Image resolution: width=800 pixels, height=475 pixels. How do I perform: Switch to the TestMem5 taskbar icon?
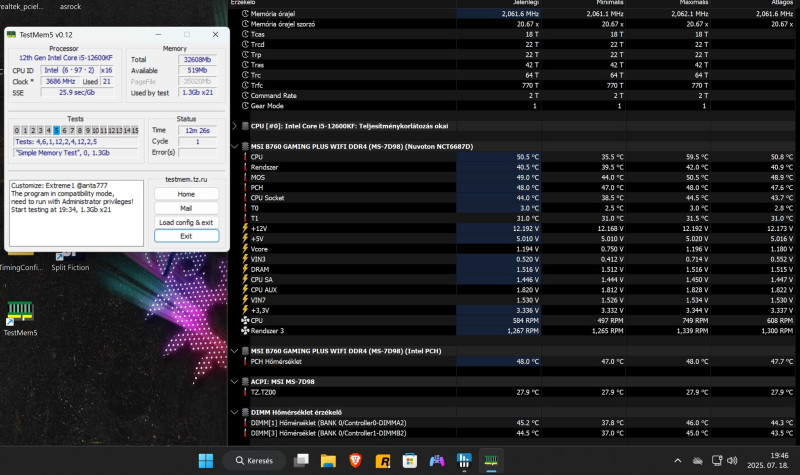(491, 461)
